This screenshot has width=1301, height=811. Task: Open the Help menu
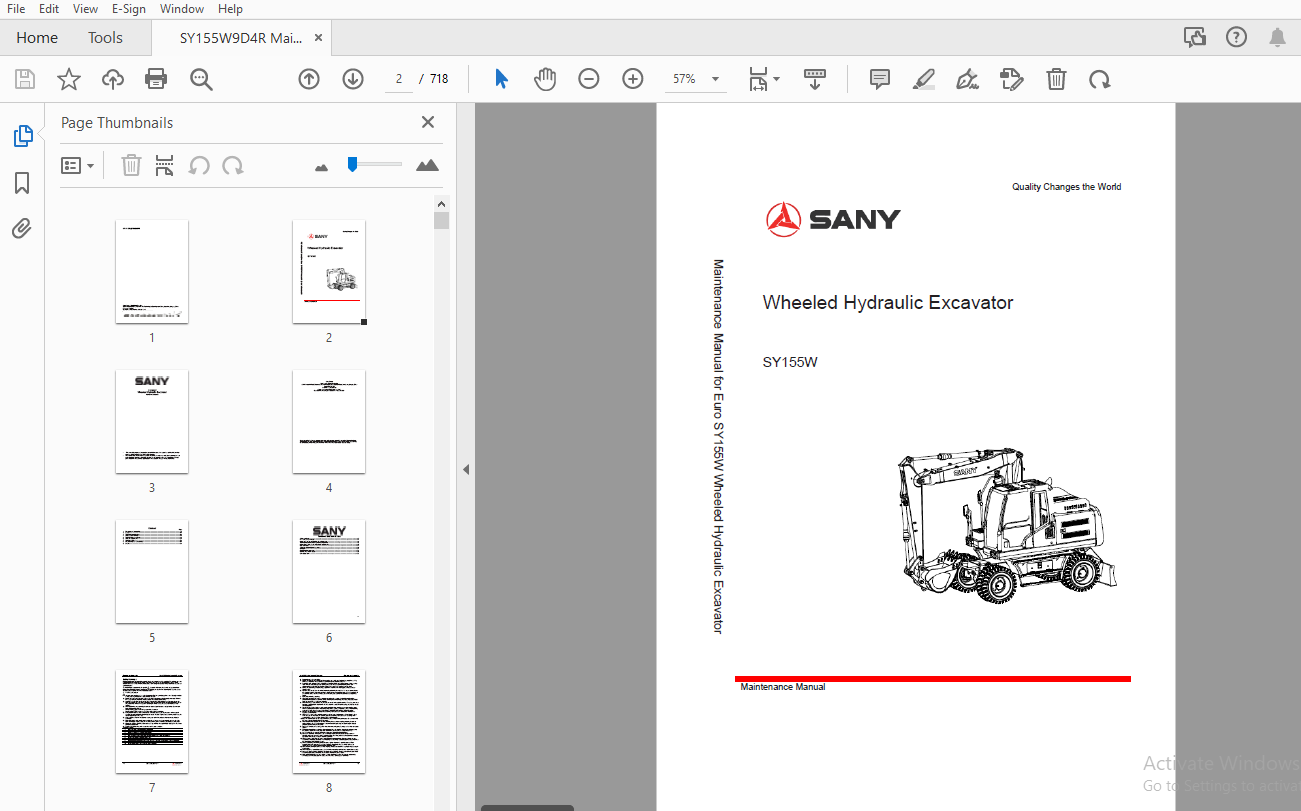[230, 9]
